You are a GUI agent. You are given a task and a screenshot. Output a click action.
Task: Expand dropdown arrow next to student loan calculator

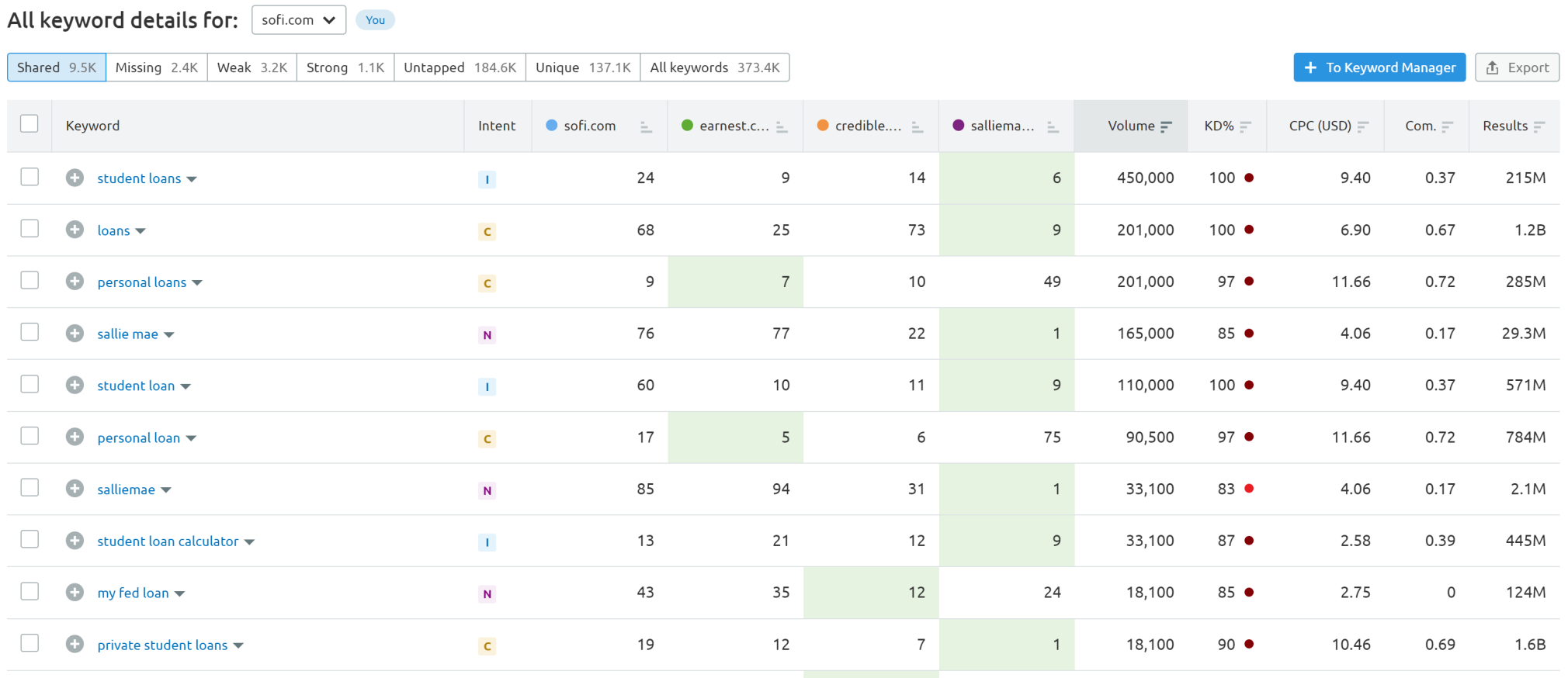click(249, 542)
